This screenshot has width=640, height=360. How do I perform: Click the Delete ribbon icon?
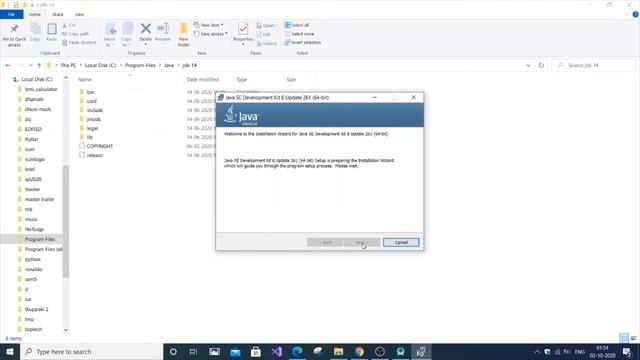coord(145,33)
